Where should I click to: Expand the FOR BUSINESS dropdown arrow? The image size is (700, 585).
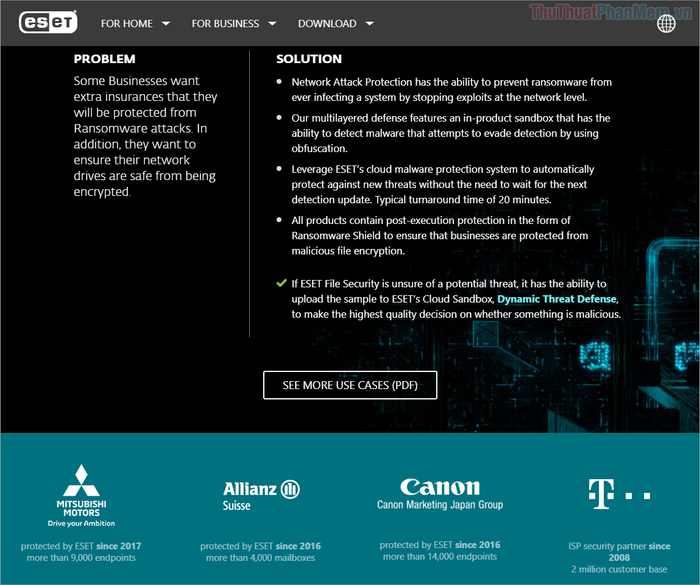(272, 24)
